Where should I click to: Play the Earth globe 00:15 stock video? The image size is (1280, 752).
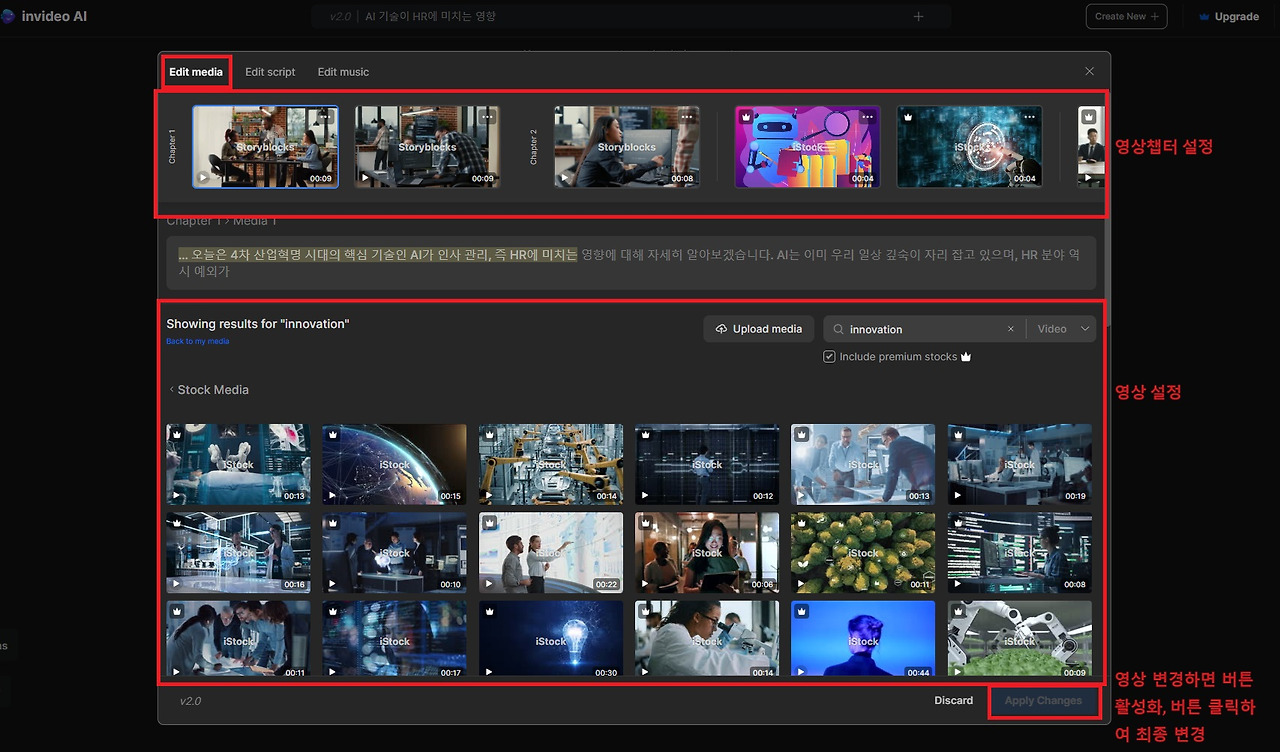point(332,495)
